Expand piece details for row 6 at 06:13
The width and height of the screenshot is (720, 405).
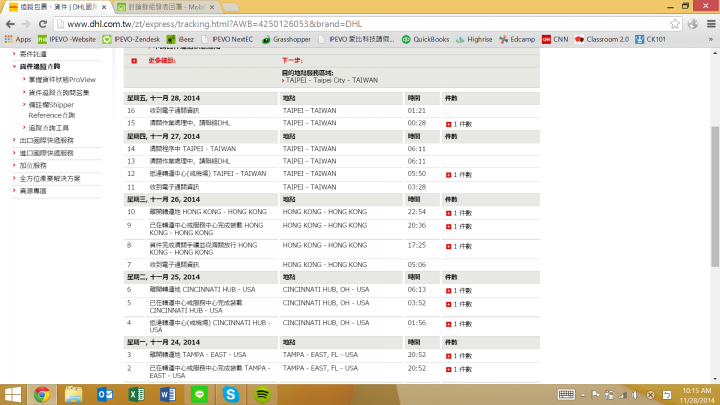[449, 291]
